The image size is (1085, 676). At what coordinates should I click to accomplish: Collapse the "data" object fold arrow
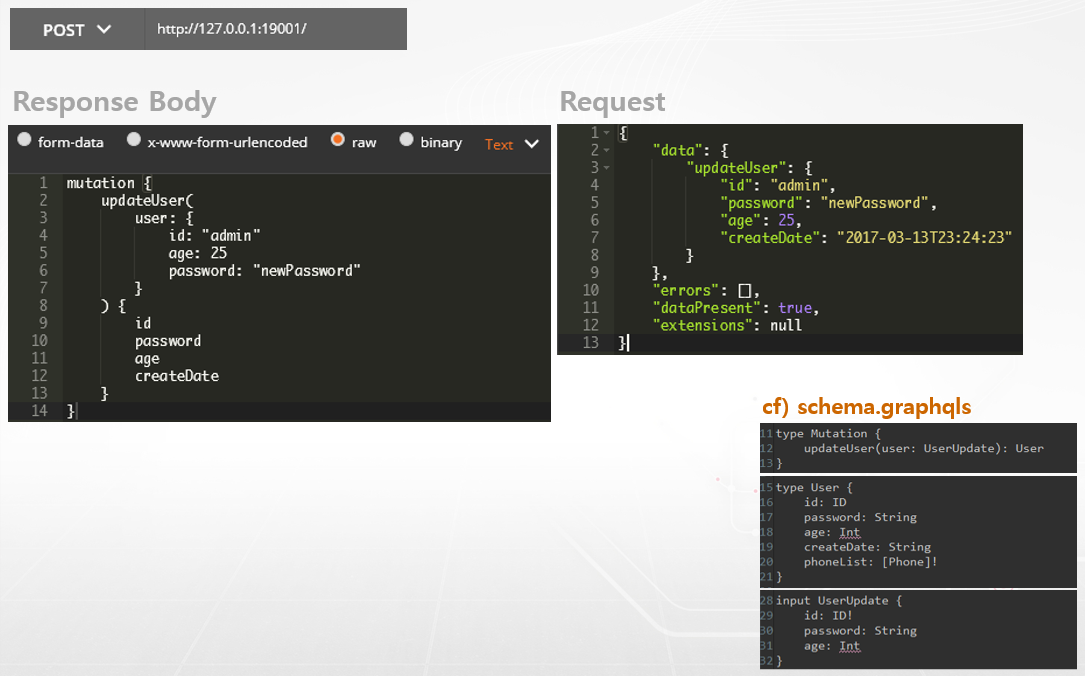[x=606, y=150]
